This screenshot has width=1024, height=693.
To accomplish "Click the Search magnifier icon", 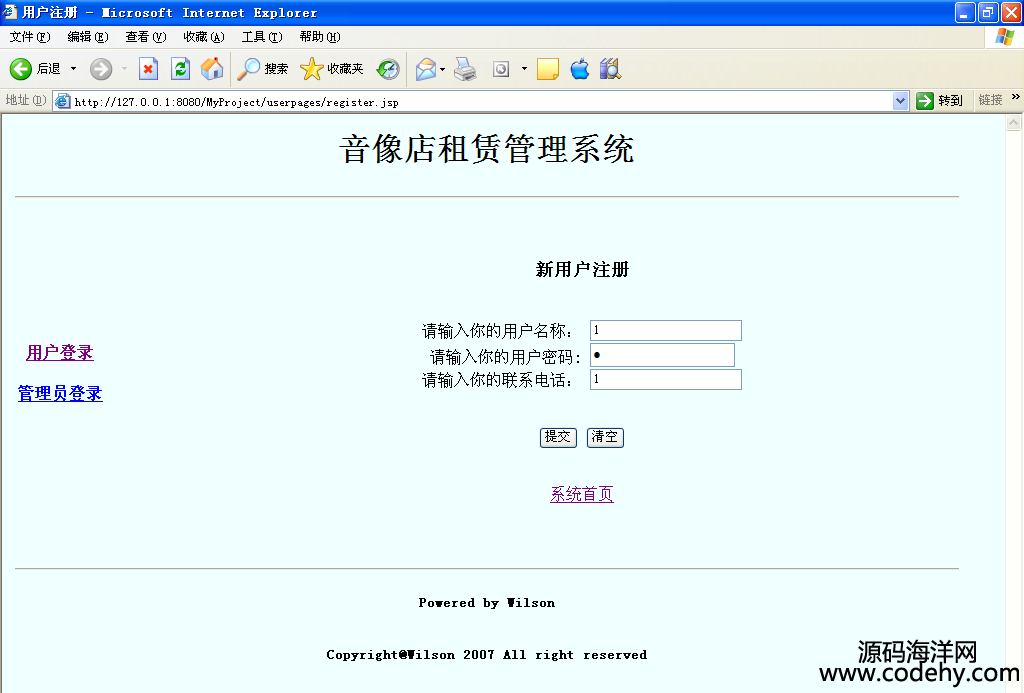I will point(248,69).
